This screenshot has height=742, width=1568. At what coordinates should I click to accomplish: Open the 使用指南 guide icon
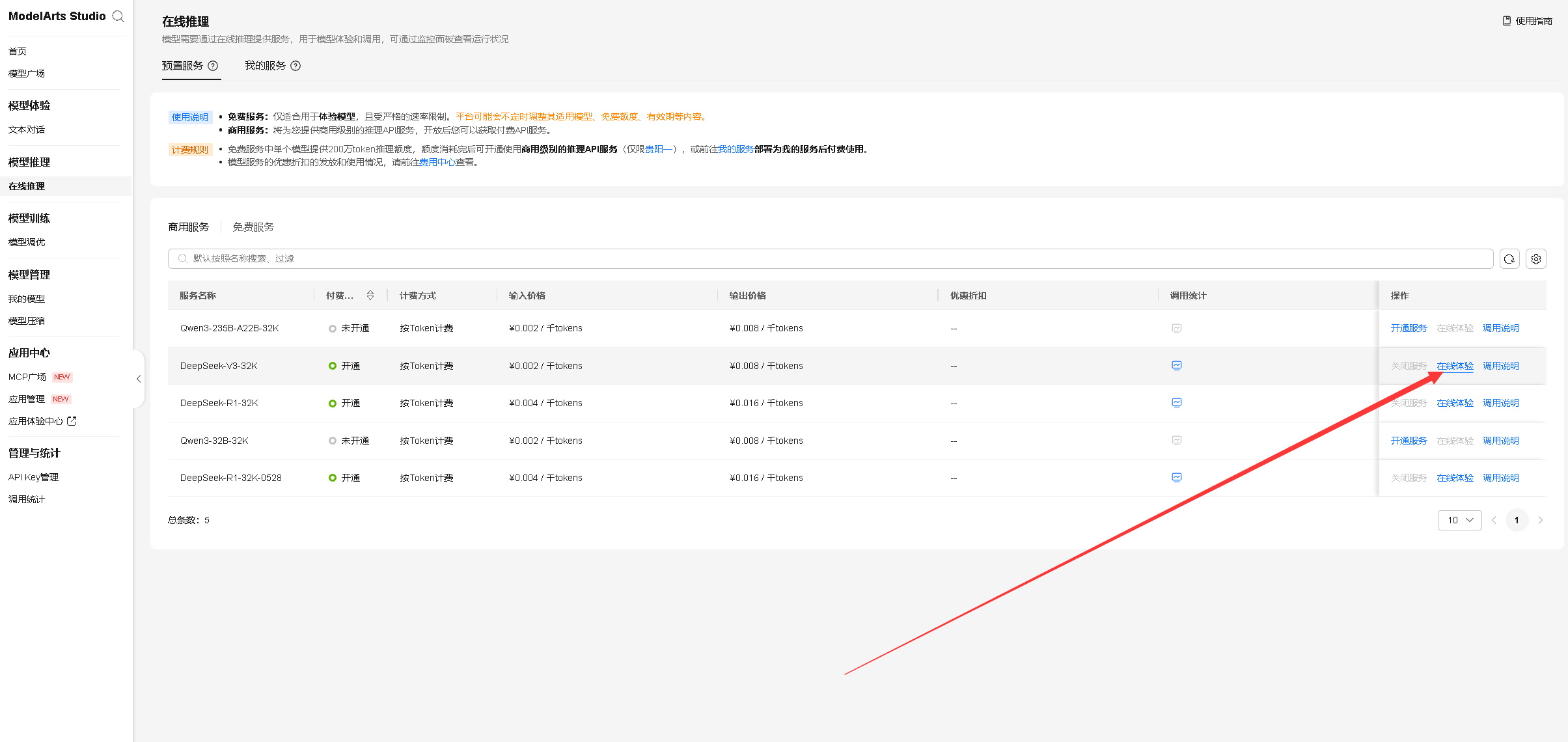1506,21
